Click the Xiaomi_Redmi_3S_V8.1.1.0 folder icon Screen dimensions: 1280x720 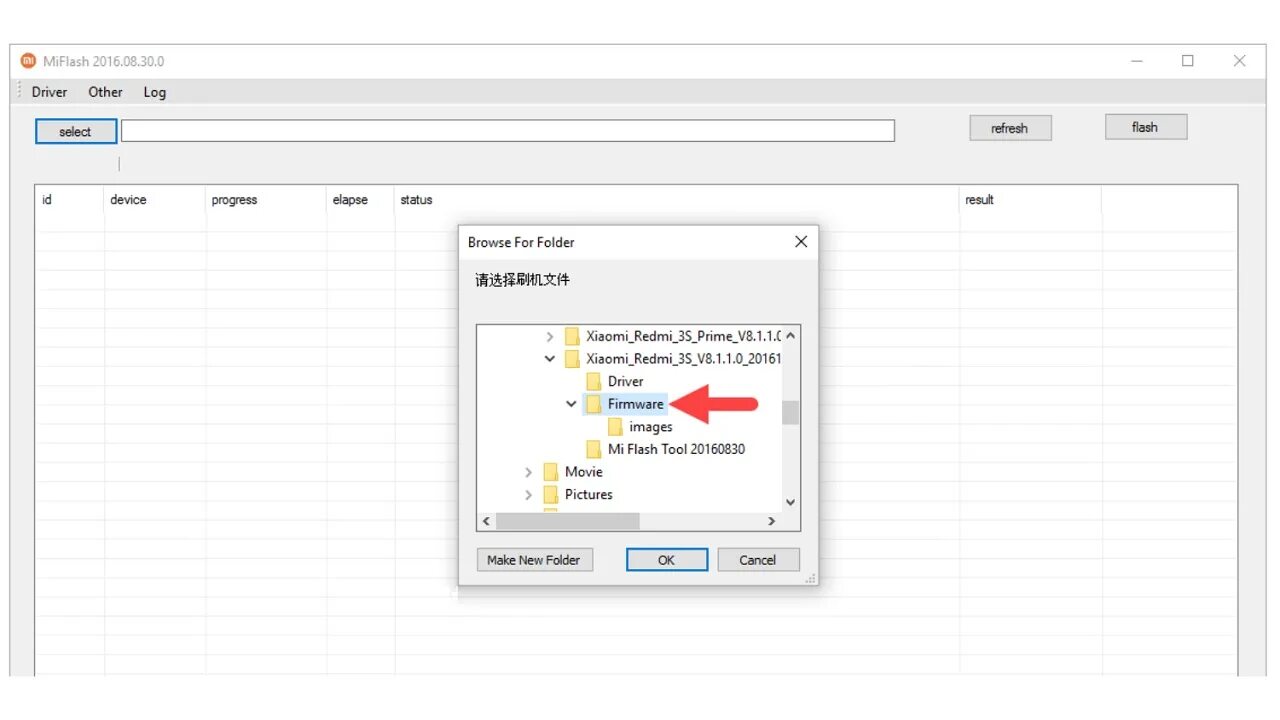tap(572, 359)
